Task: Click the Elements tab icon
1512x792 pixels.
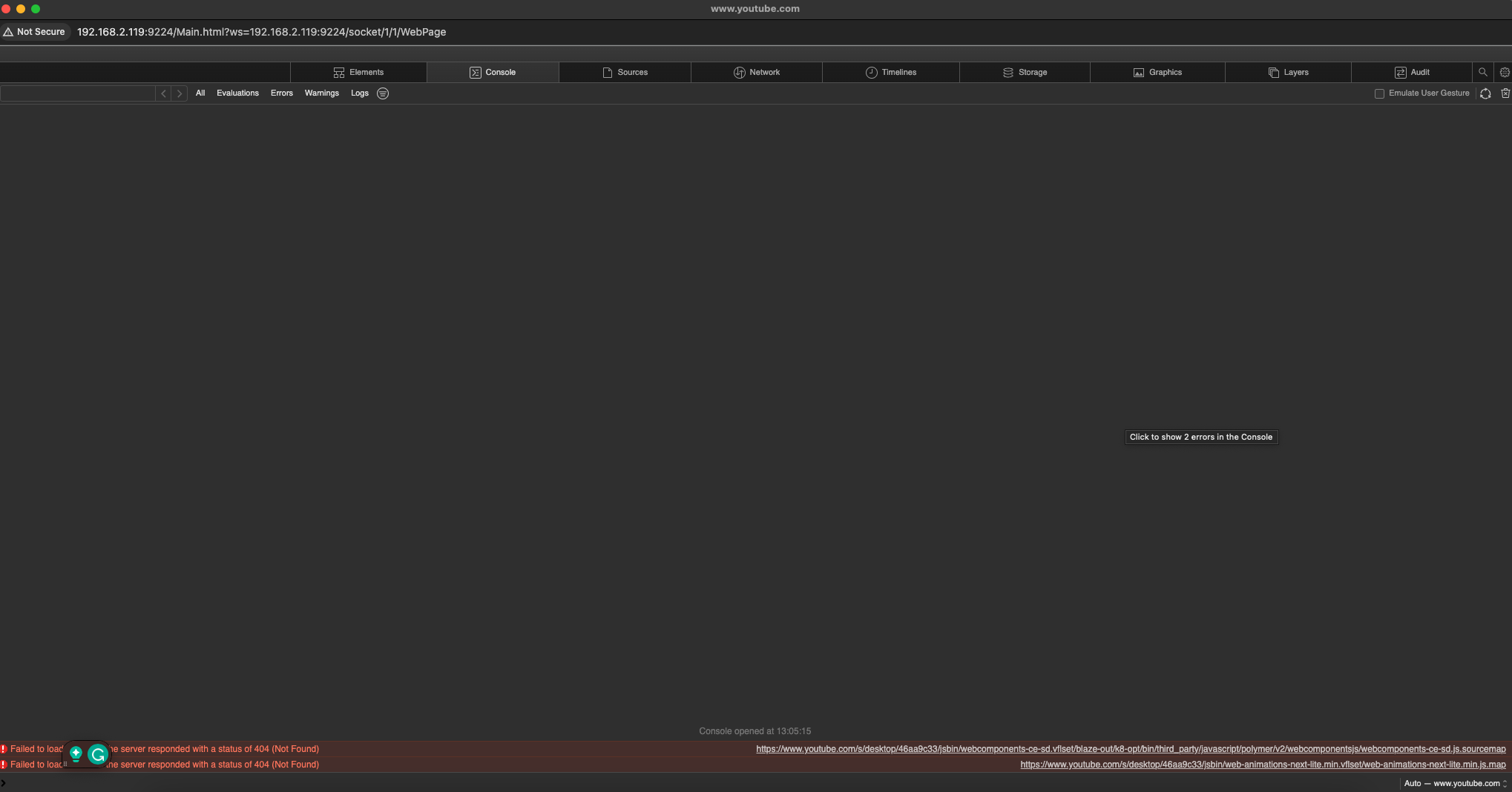Action: coord(339,73)
